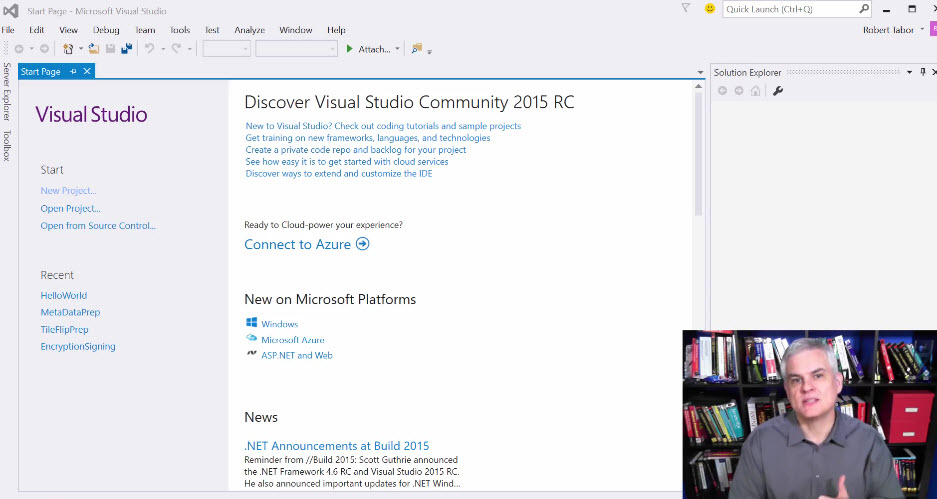This screenshot has width=937, height=499.
Task: Open the Help menu
Action: pos(336,30)
